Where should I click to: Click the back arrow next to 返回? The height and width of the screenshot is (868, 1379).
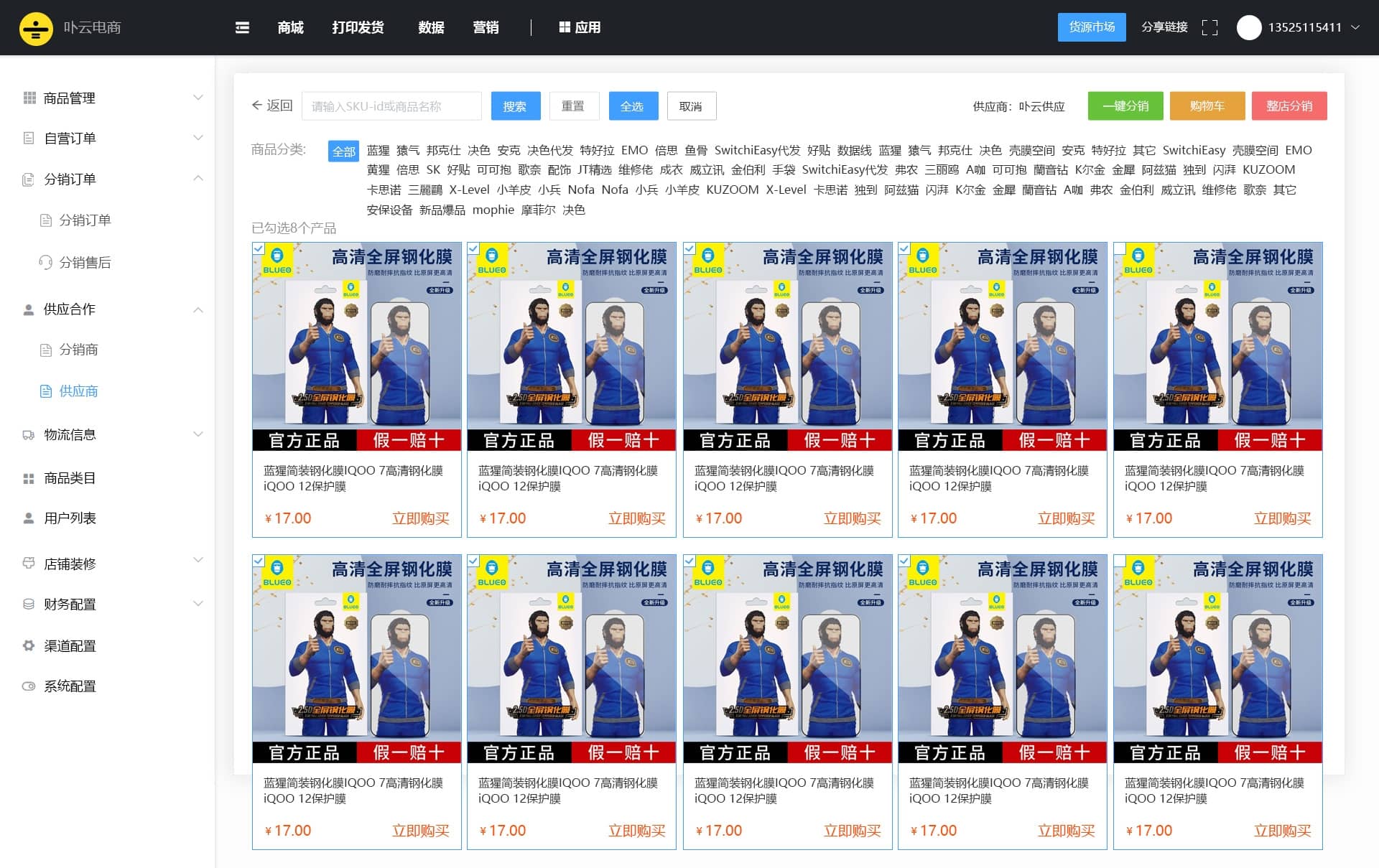(256, 106)
